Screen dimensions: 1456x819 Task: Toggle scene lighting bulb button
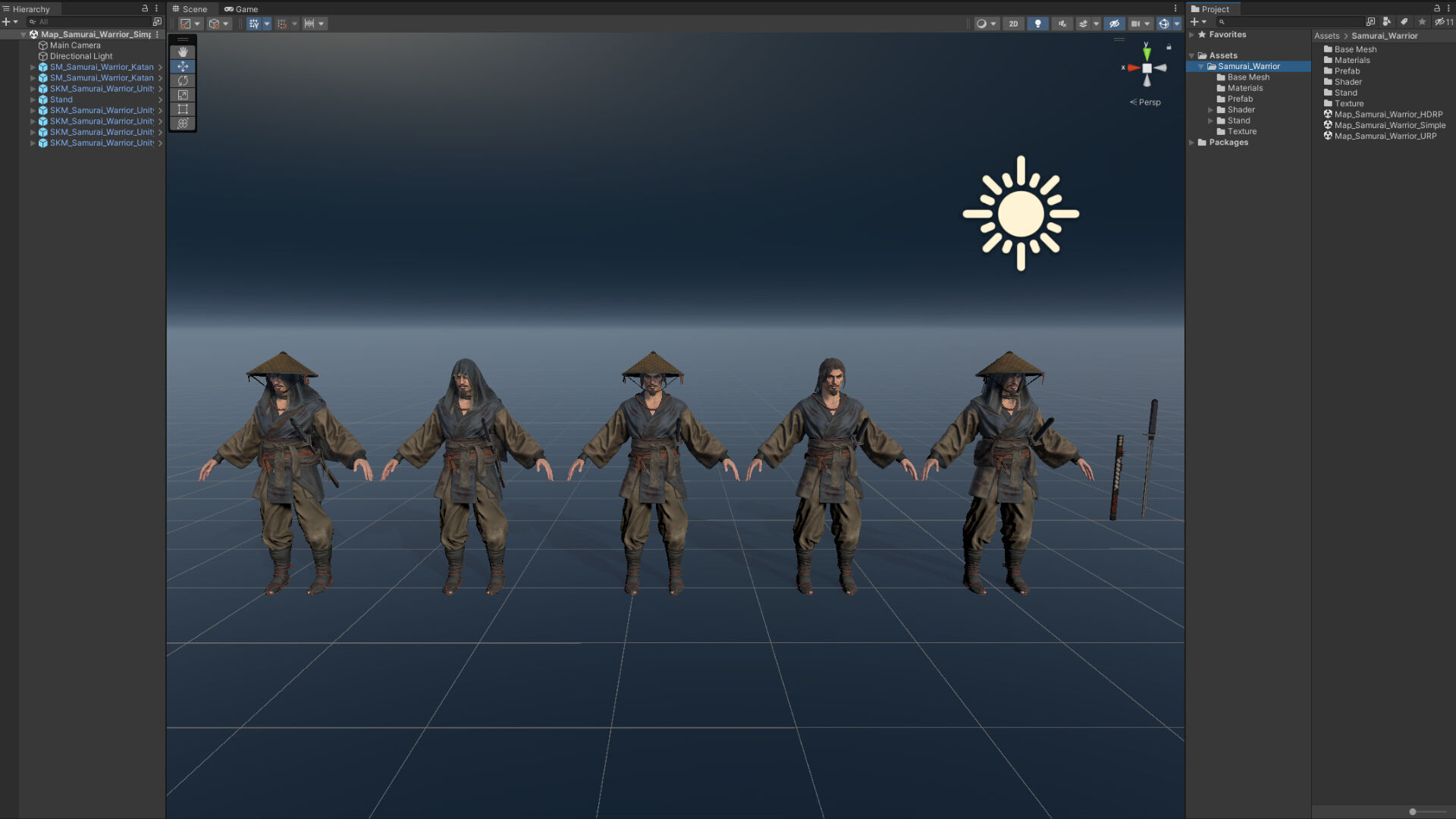click(x=1037, y=24)
